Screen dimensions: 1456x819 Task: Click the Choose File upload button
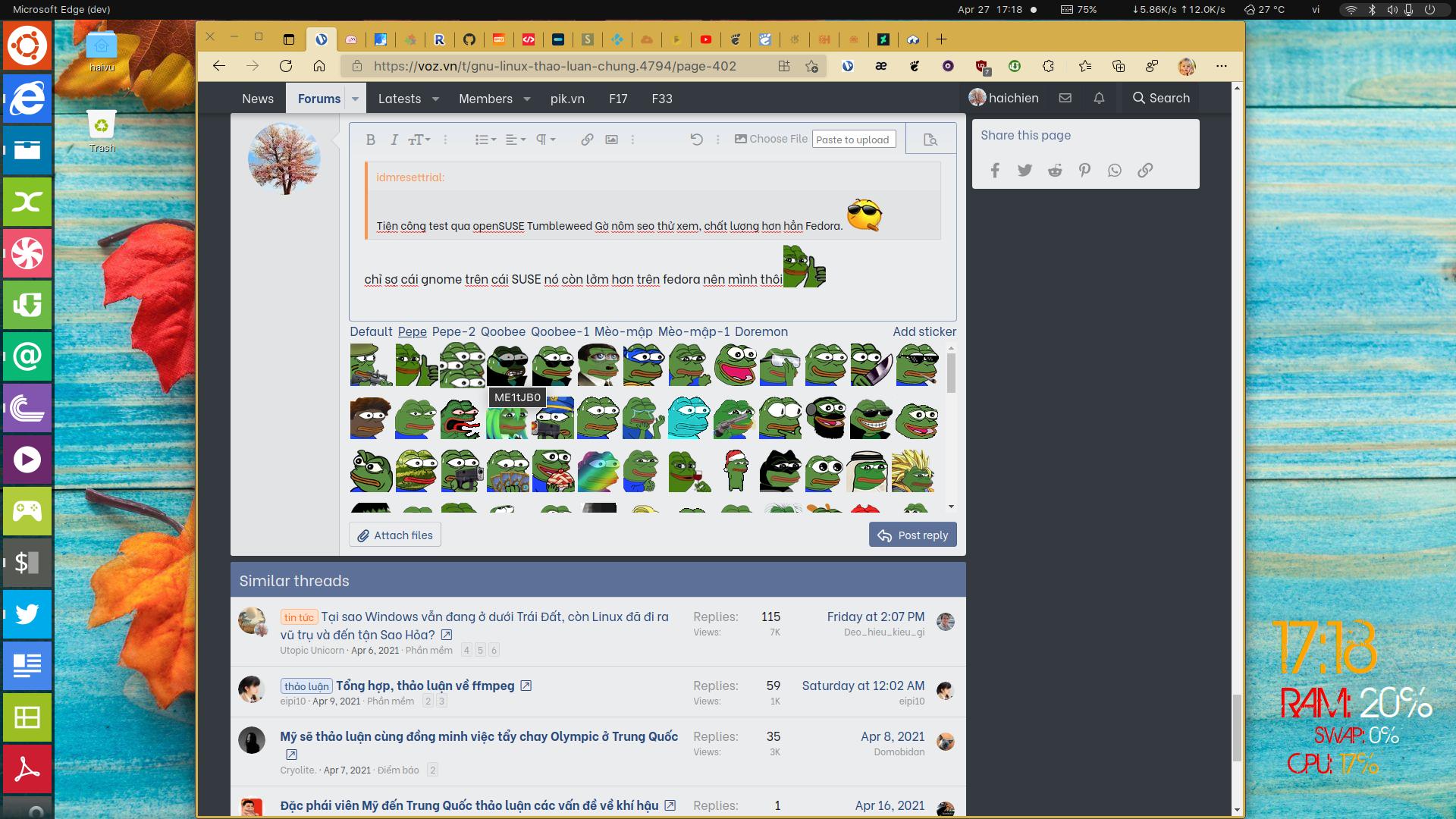pyautogui.click(x=770, y=139)
